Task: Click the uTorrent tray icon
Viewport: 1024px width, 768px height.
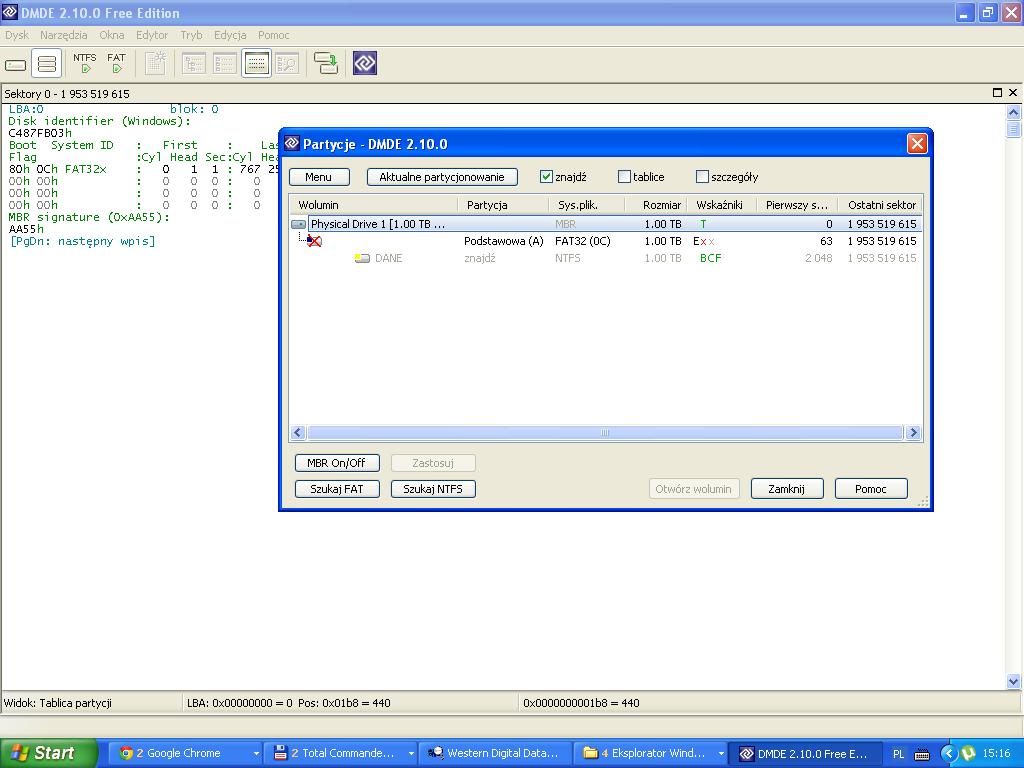Action: pos(968,753)
